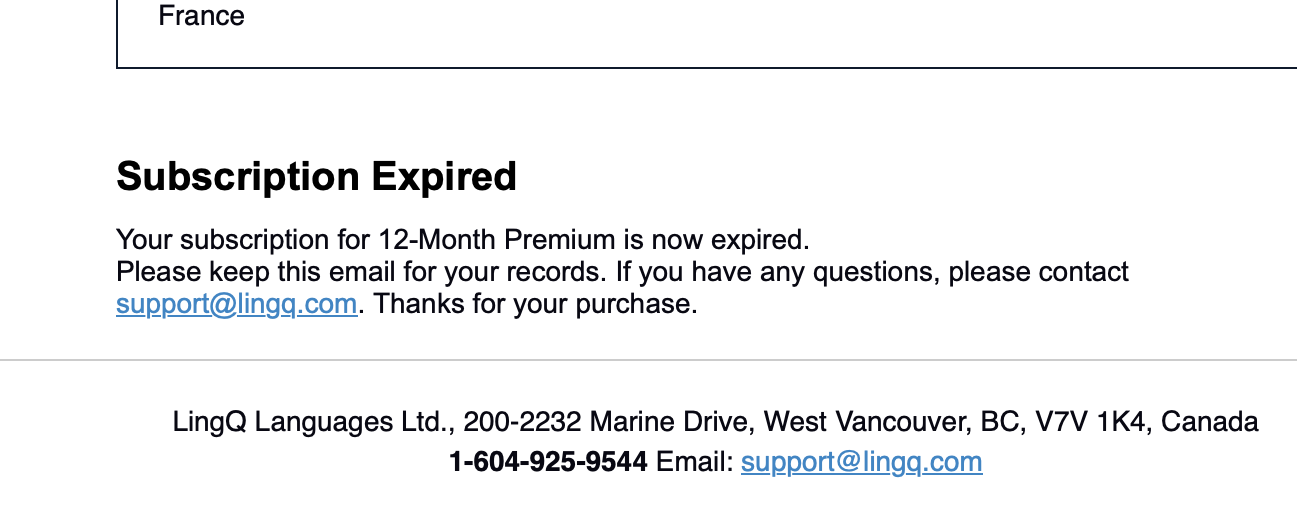Click the word Canada in the footer
Viewport: 1297px width, 526px height.
pyautogui.click(x=1209, y=422)
